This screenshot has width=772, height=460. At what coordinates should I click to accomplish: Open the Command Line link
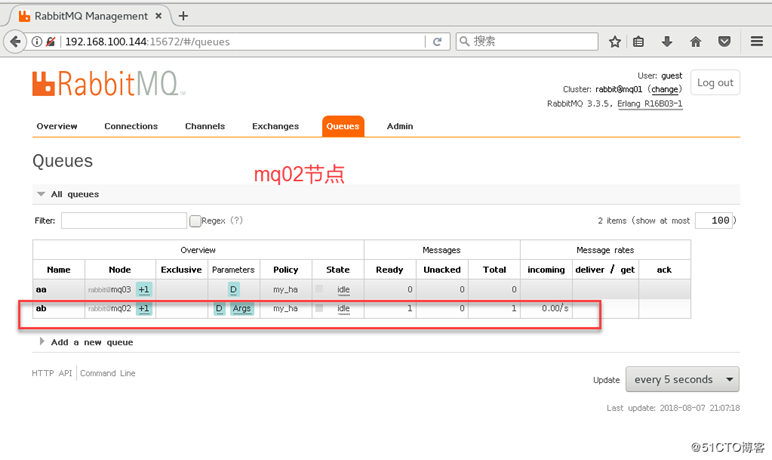point(107,373)
